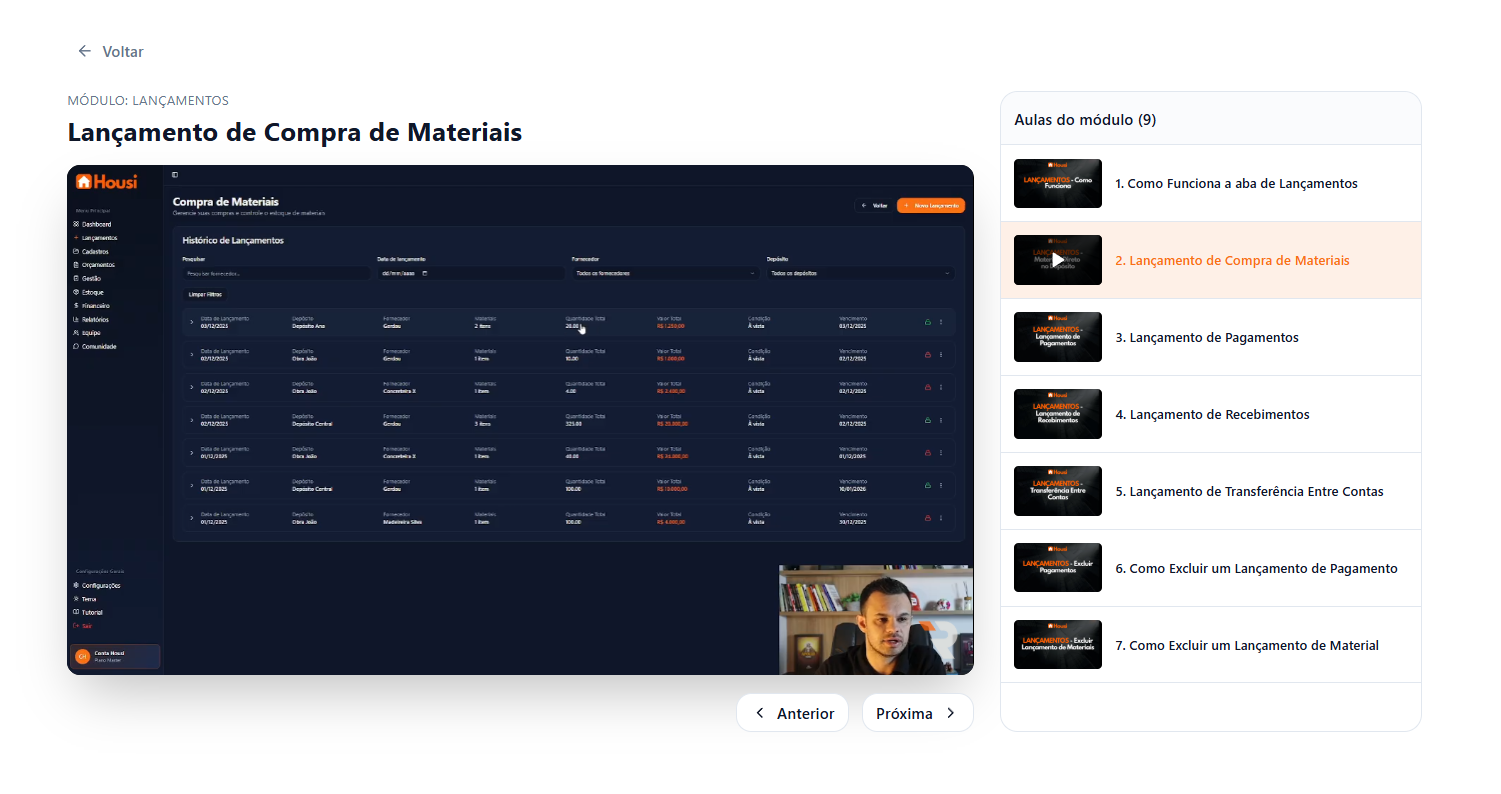The width and height of the screenshot is (1501, 794).
Task: Click the instructor webcam overlay in the video
Action: pyautogui.click(x=875, y=620)
